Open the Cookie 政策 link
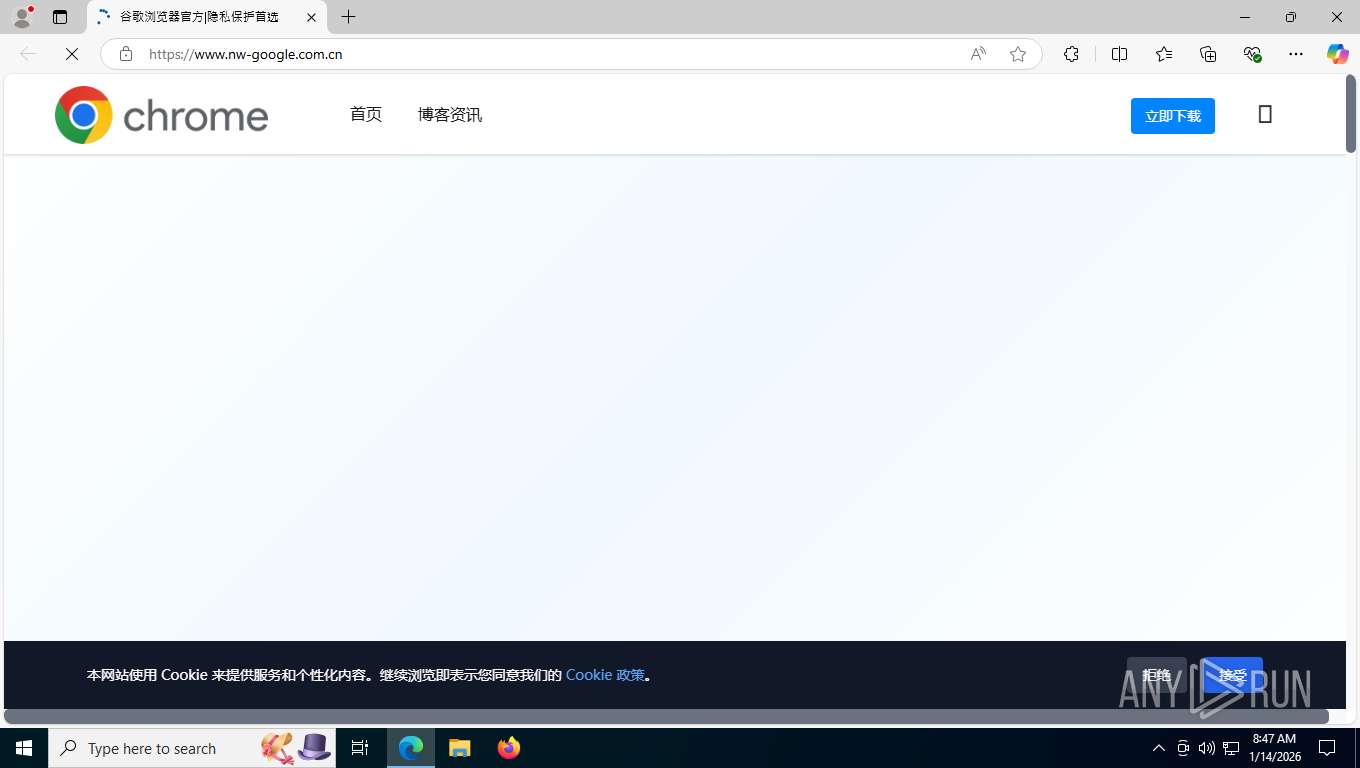The width and height of the screenshot is (1360, 768). [605, 675]
